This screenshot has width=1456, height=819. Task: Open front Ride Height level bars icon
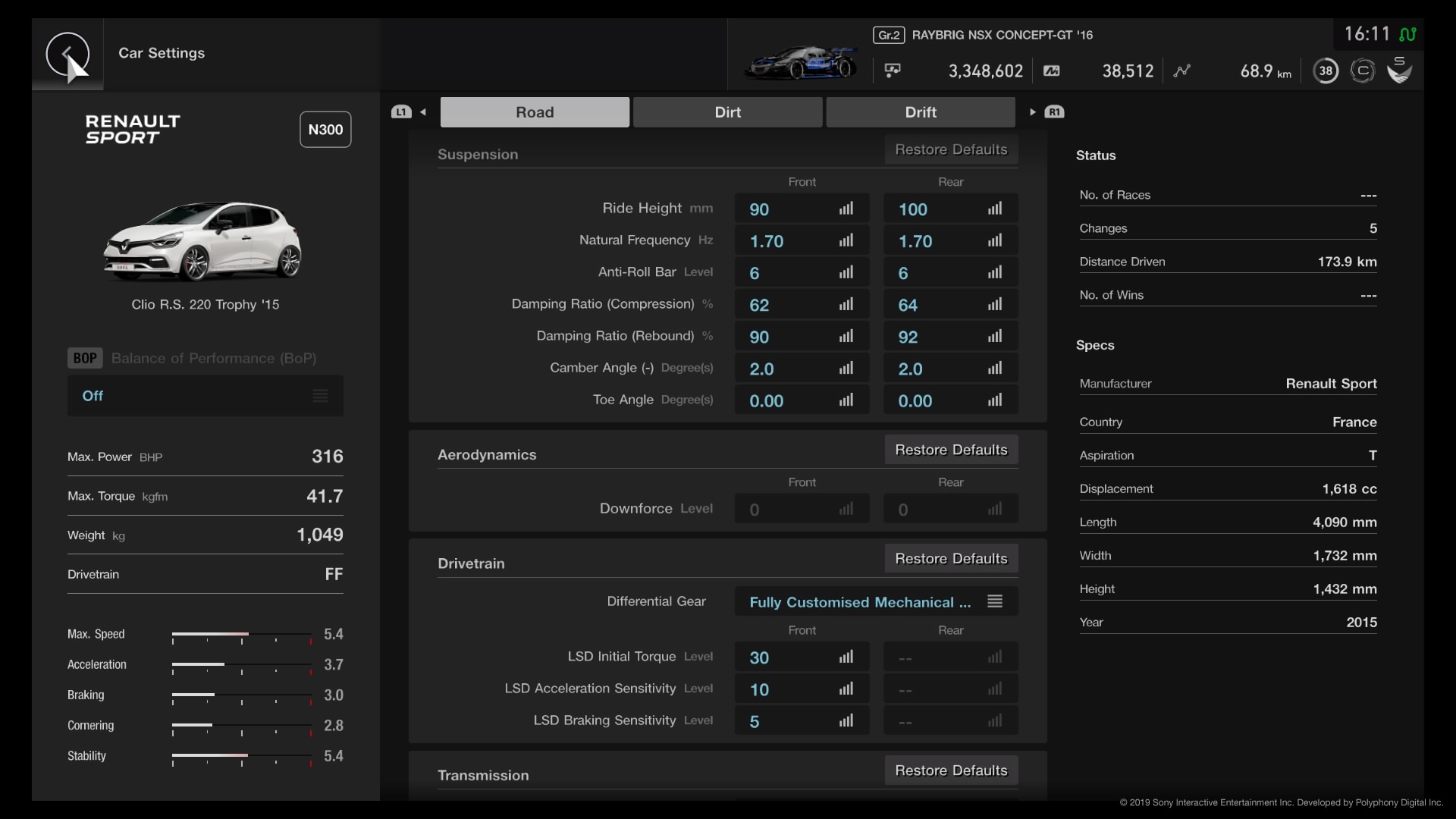846,209
